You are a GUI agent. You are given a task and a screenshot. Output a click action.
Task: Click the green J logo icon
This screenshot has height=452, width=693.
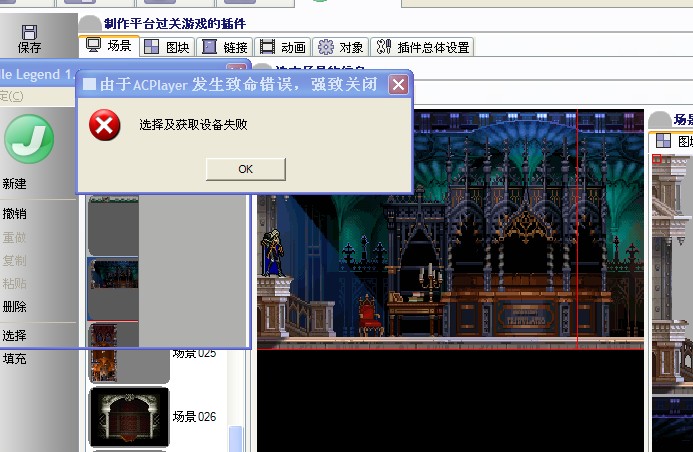pos(29,139)
